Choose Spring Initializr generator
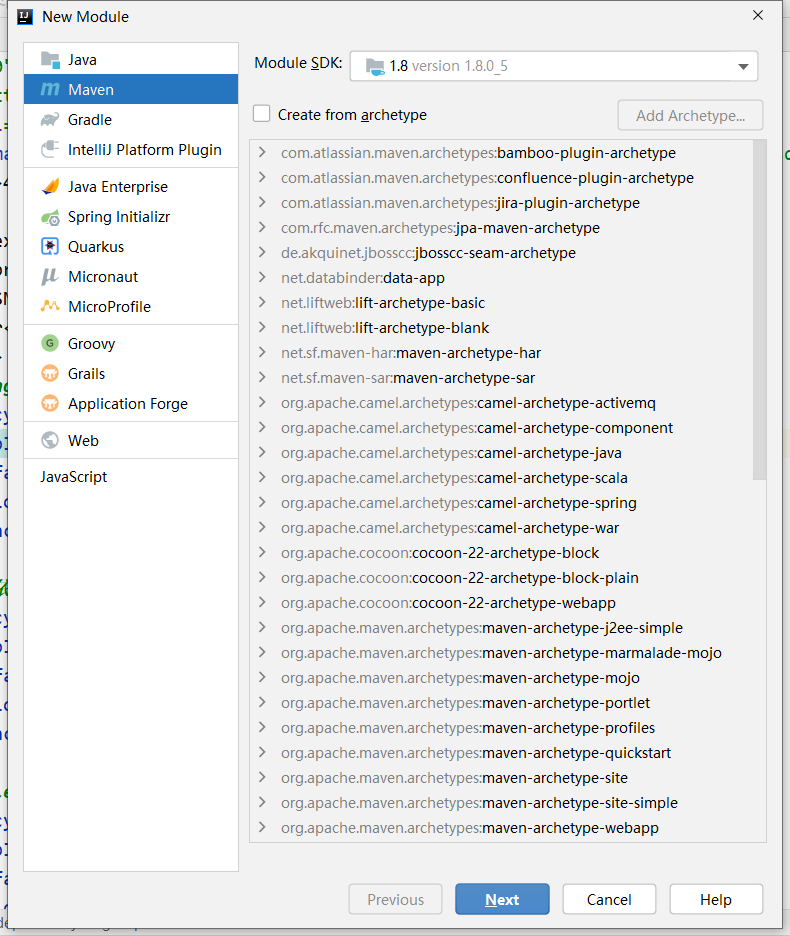Screen dimensions: 790x936 (x=131, y=217)
